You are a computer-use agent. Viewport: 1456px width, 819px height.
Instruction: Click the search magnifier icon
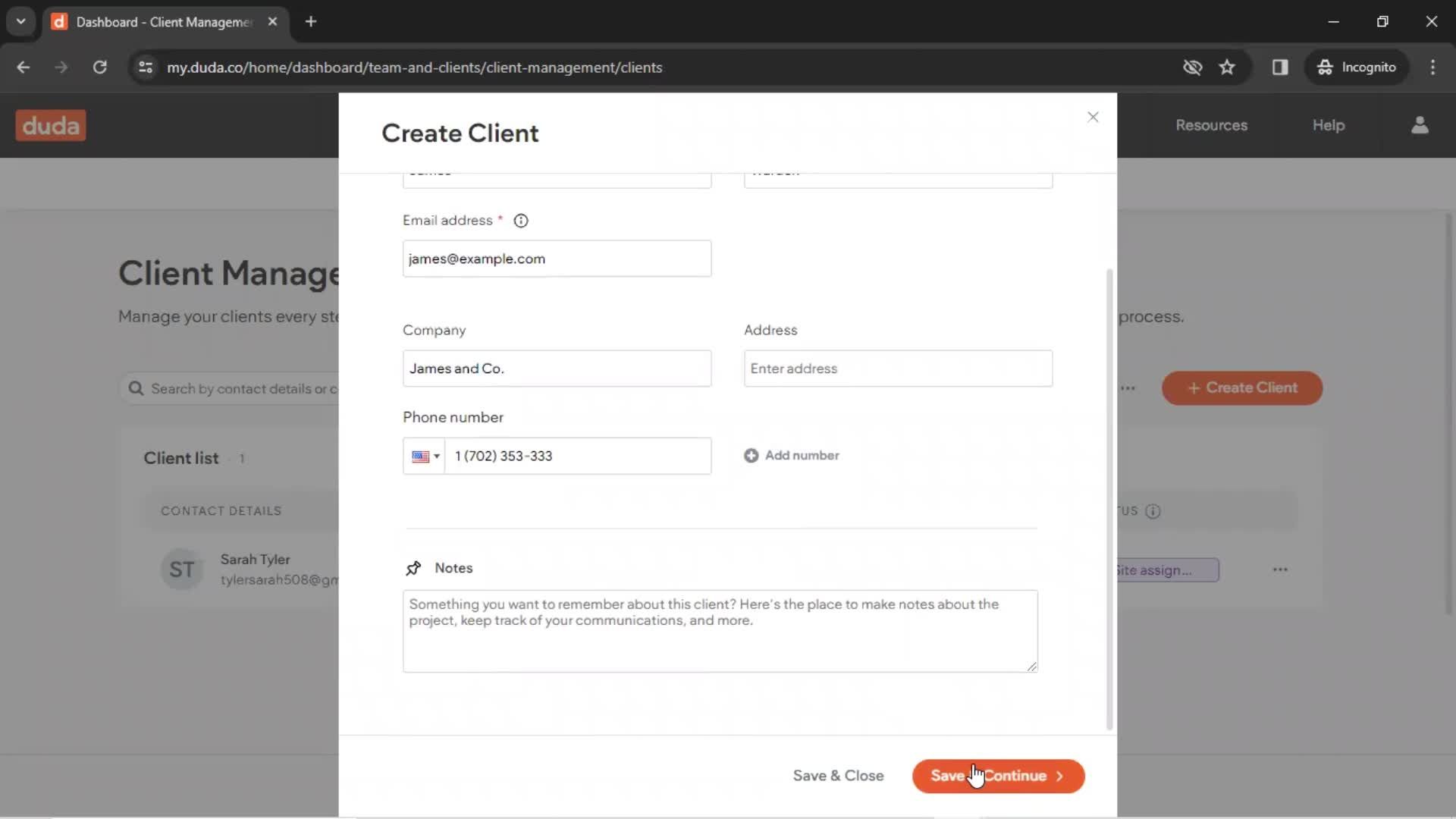coord(136,388)
